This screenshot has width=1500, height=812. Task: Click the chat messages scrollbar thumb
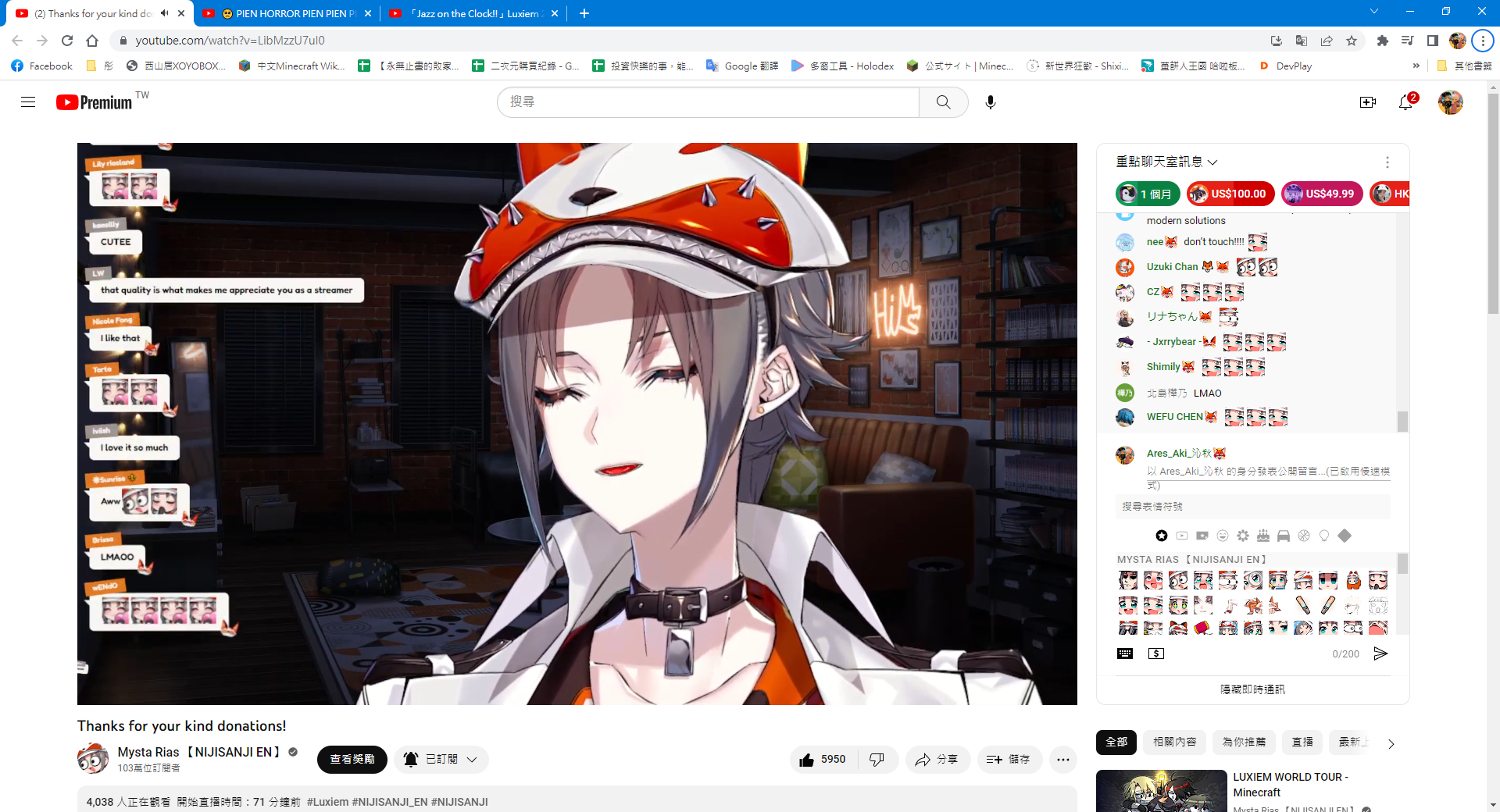pos(1403,422)
